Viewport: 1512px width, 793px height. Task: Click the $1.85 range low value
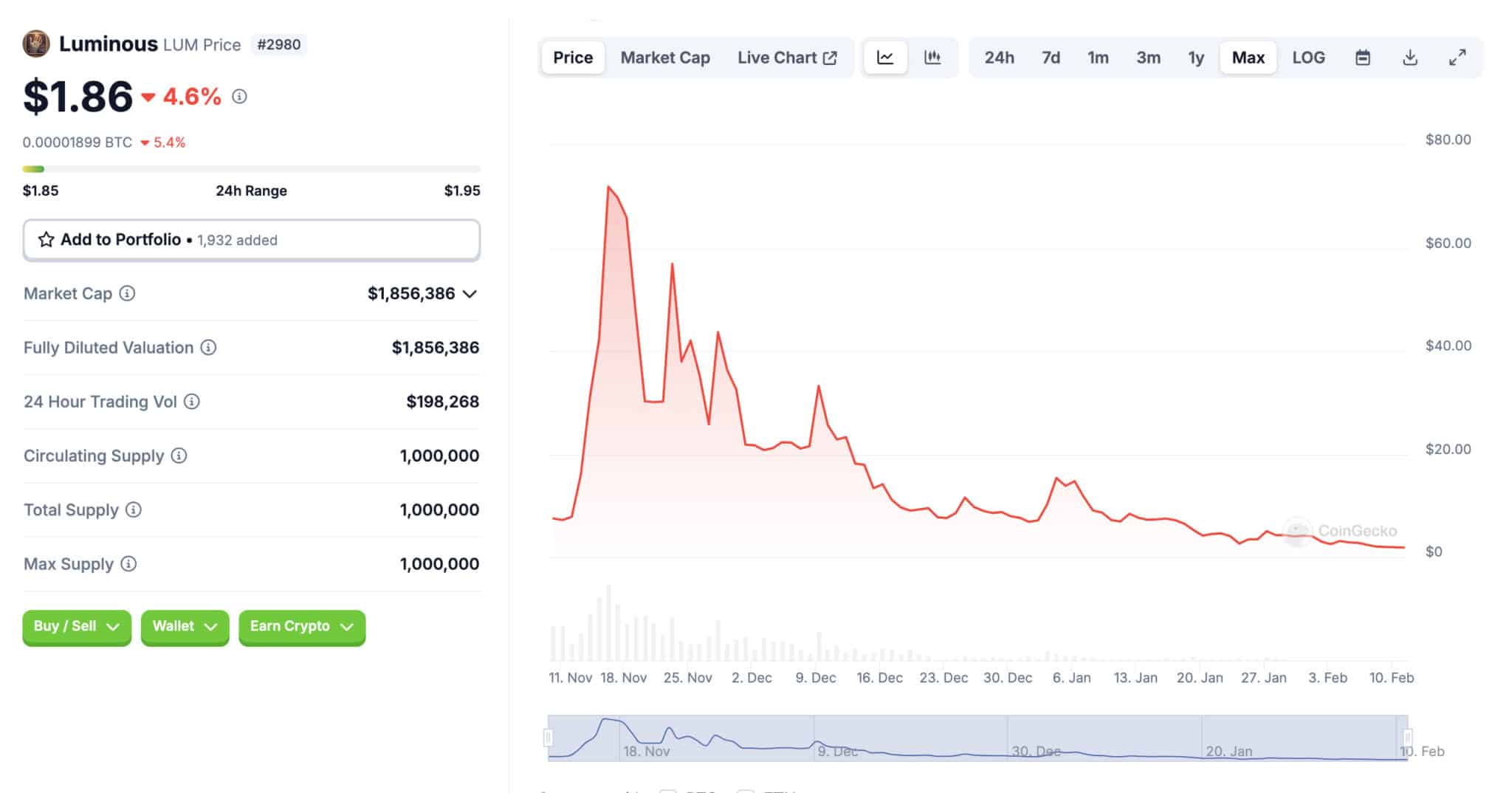click(41, 190)
